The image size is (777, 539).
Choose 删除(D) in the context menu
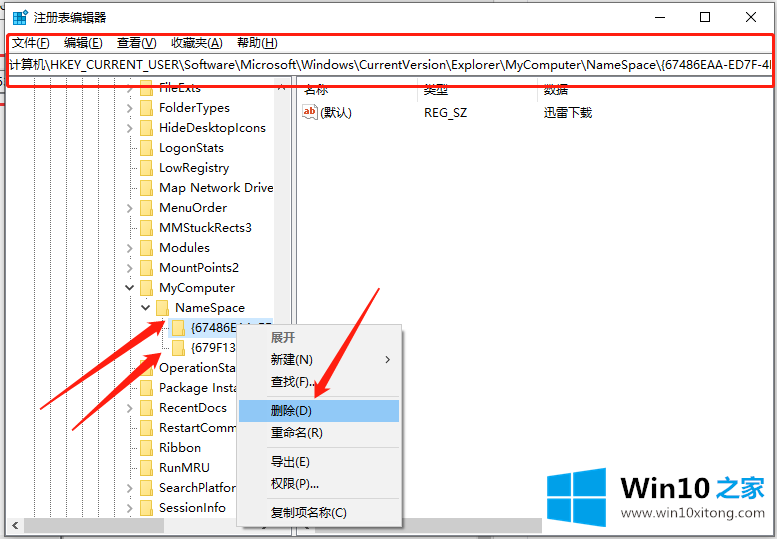pos(319,411)
